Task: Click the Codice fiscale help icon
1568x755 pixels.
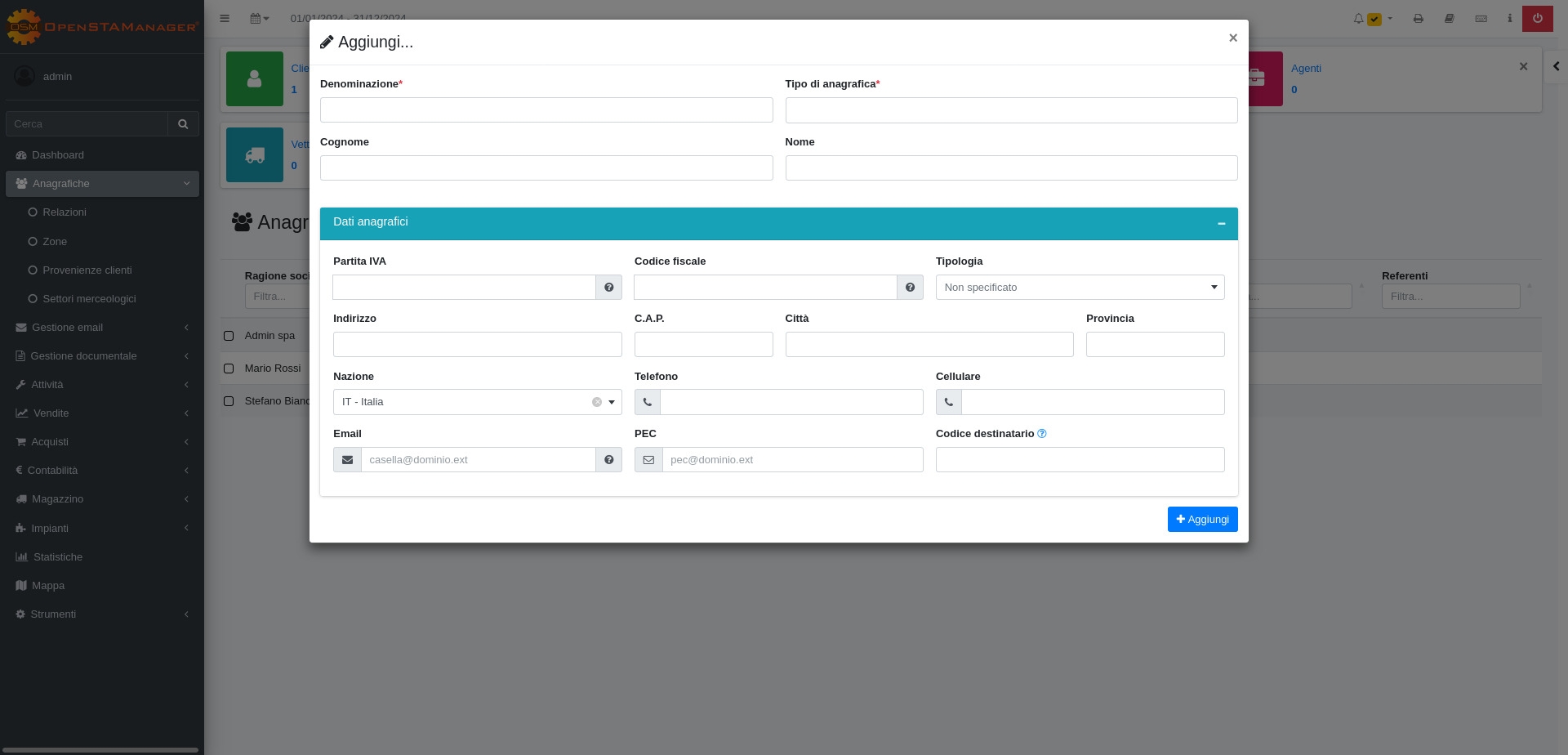Action: tap(910, 288)
